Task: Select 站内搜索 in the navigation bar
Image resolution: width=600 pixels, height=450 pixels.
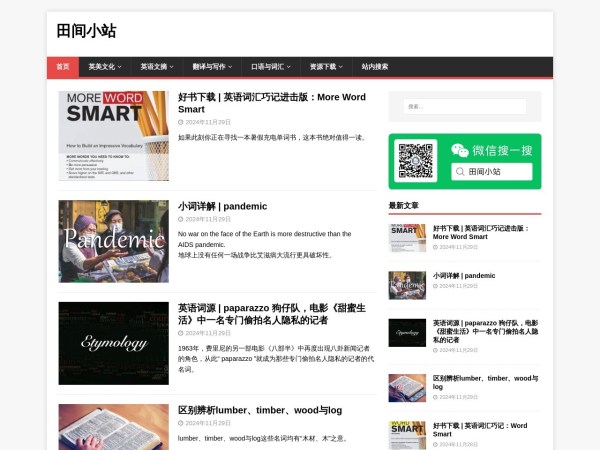Action: (x=375, y=67)
